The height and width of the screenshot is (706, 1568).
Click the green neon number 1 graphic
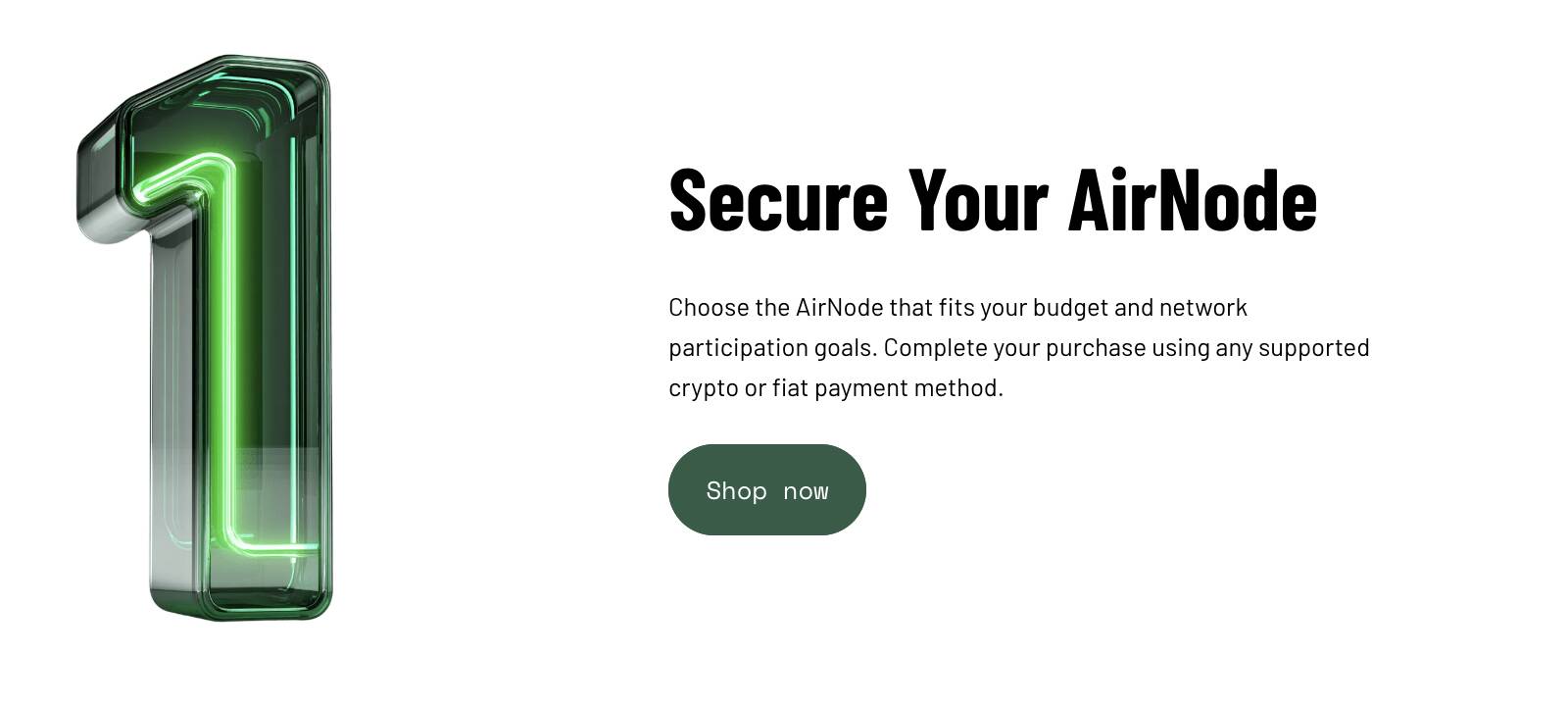[x=204, y=338]
